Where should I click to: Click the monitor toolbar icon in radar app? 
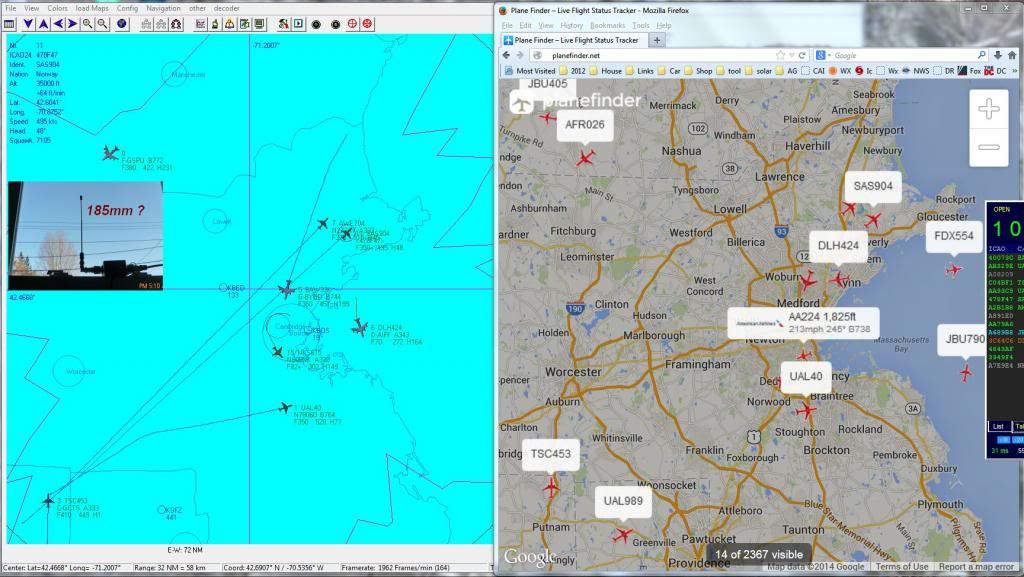pyautogui.click(x=259, y=24)
